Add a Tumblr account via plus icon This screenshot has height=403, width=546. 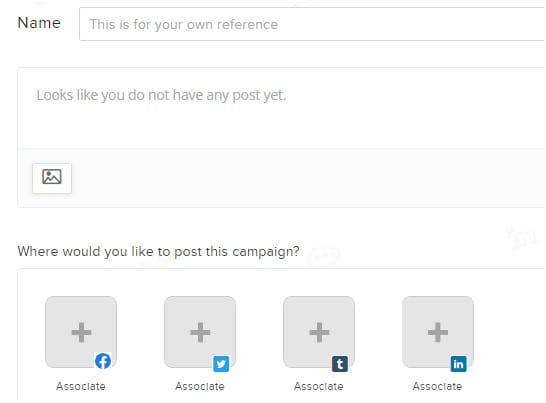pos(319,332)
